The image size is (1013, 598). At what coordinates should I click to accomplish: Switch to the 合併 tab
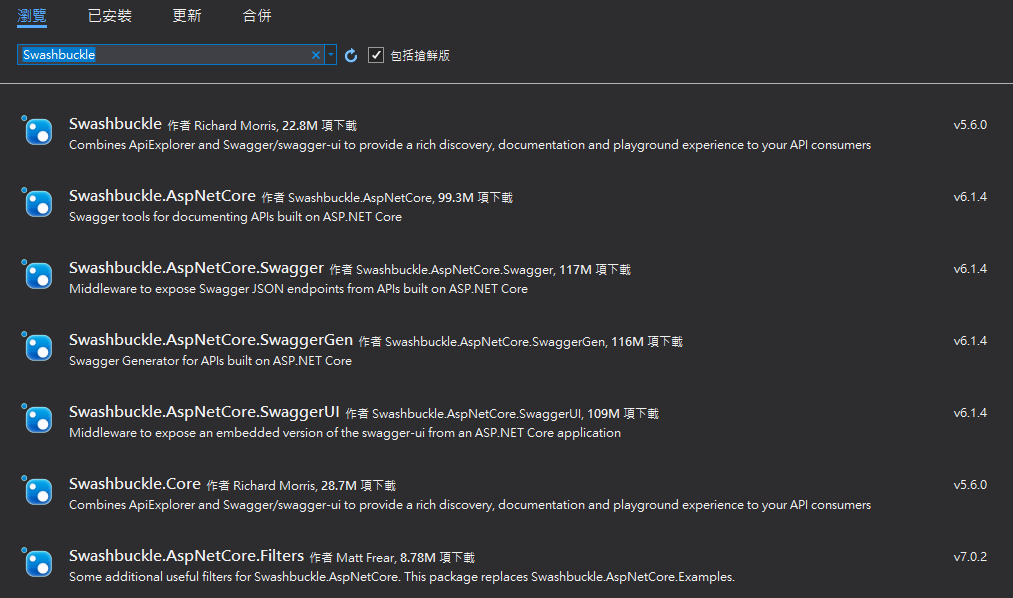[x=257, y=15]
